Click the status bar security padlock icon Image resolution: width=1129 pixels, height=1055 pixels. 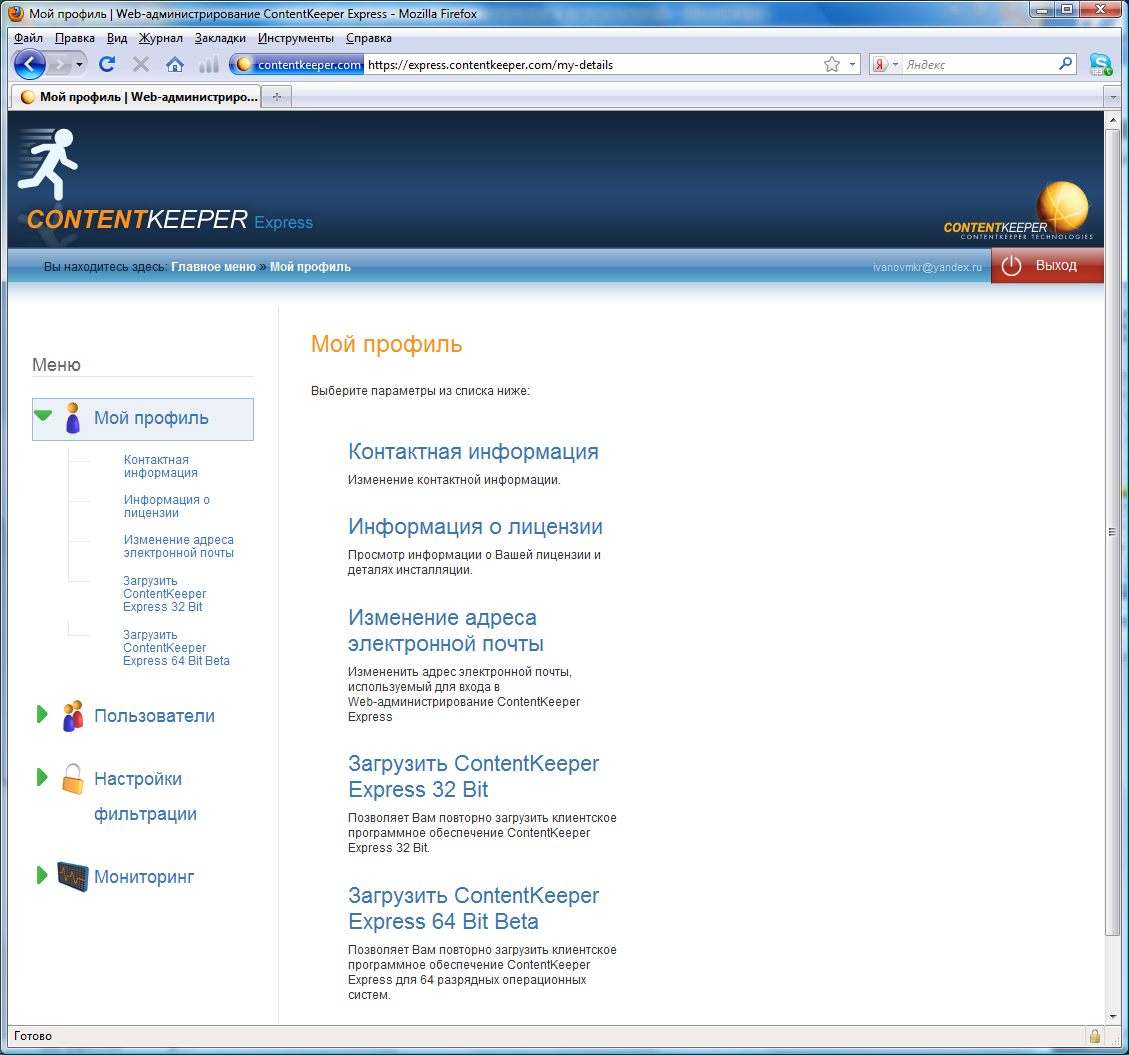tap(1094, 1036)
